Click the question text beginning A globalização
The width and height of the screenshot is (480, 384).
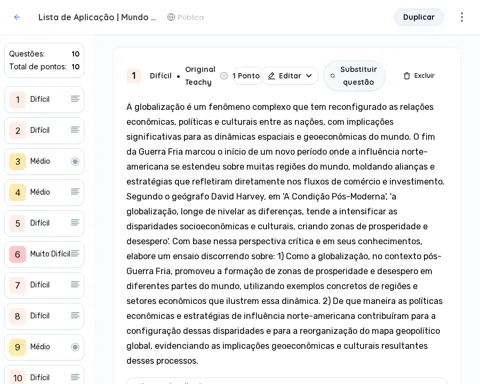(285, 234)
